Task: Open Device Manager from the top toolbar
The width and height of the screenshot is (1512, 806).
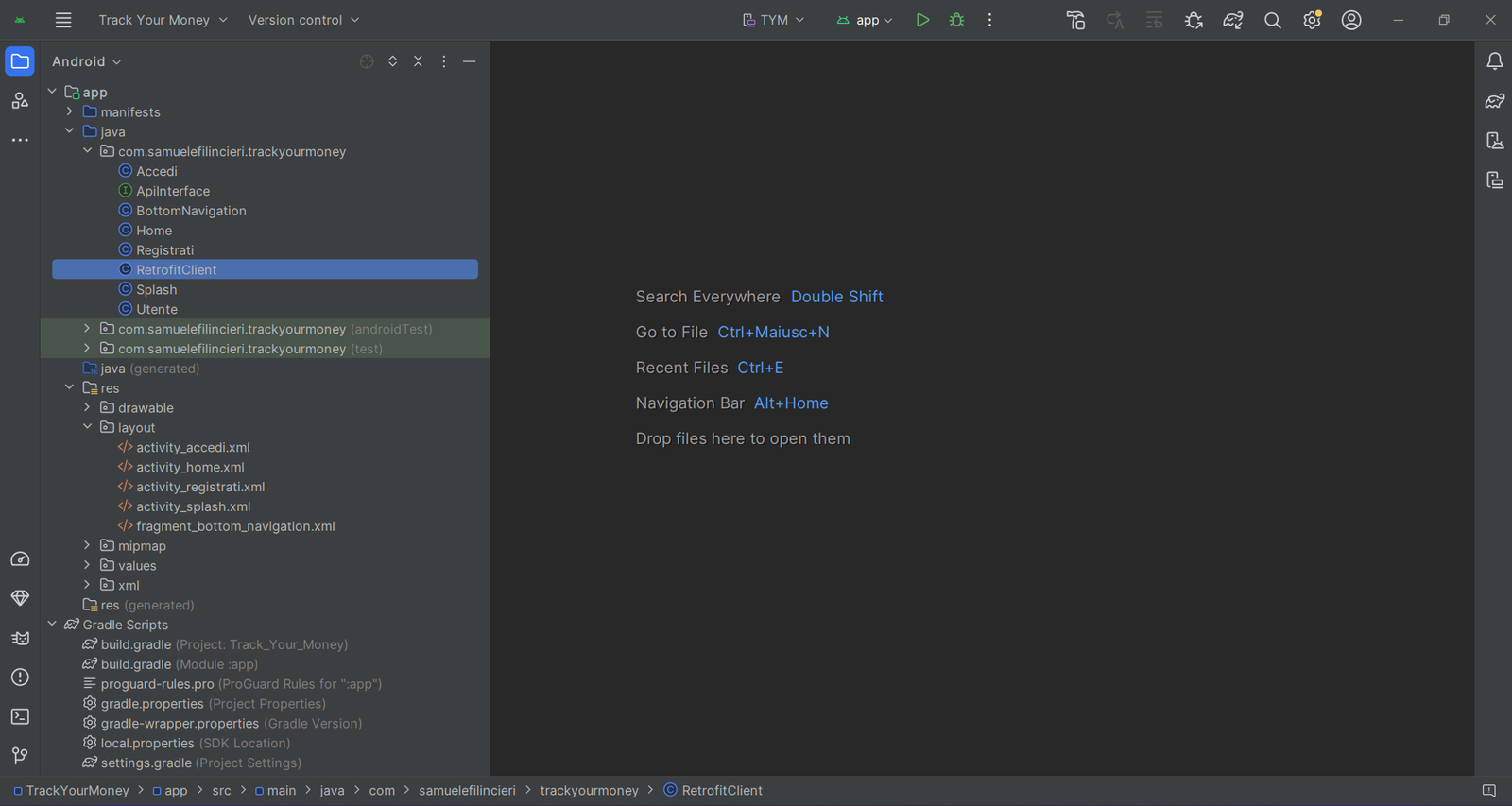Action: click(1075, 20)
